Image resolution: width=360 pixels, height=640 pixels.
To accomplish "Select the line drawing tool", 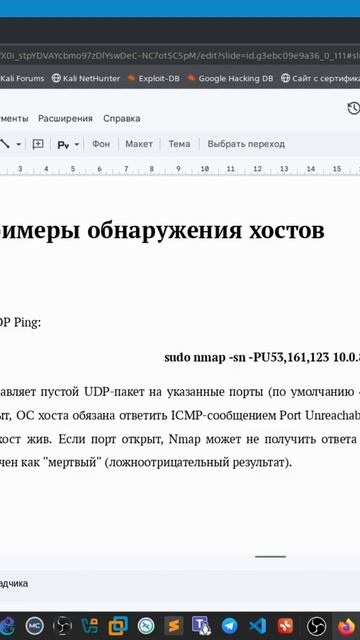I will [4, 144].
